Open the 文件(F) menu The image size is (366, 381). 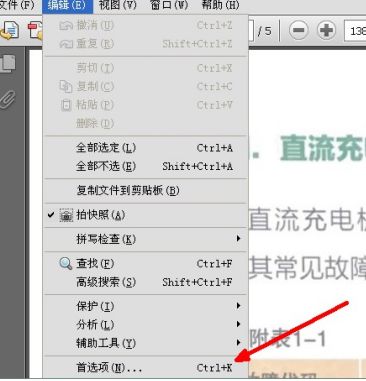[17, 5]
